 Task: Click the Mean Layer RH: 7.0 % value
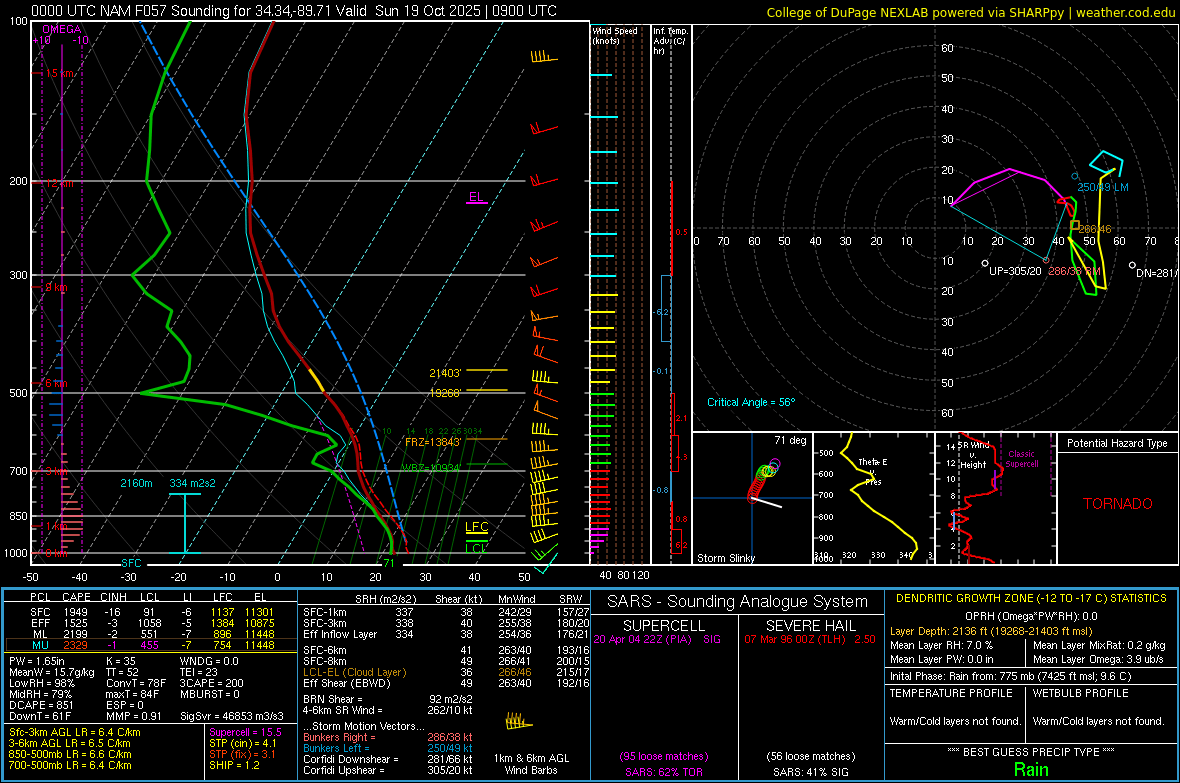tap(941, 645)
